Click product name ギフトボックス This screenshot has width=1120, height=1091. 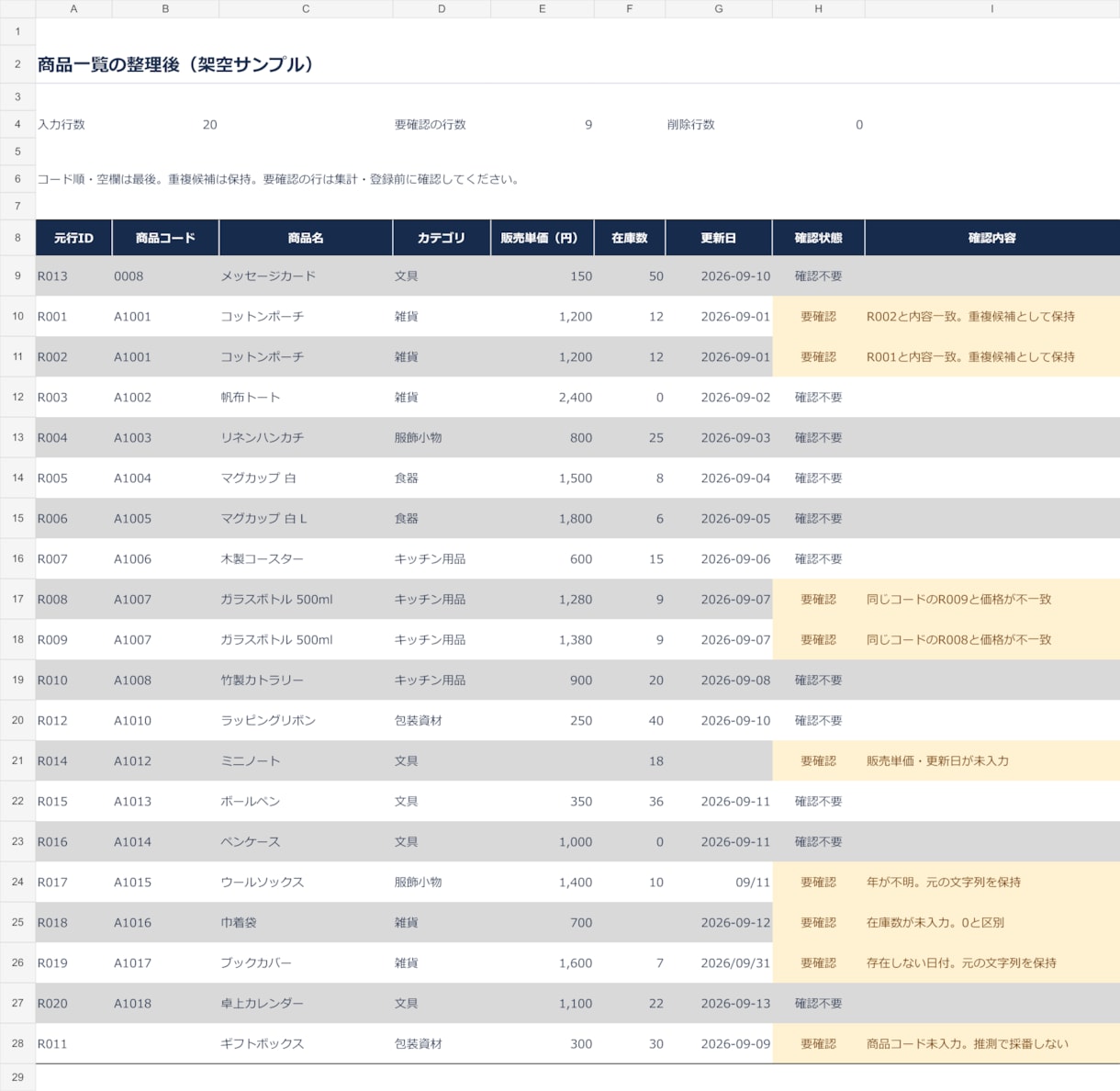tap(263, 1044)
